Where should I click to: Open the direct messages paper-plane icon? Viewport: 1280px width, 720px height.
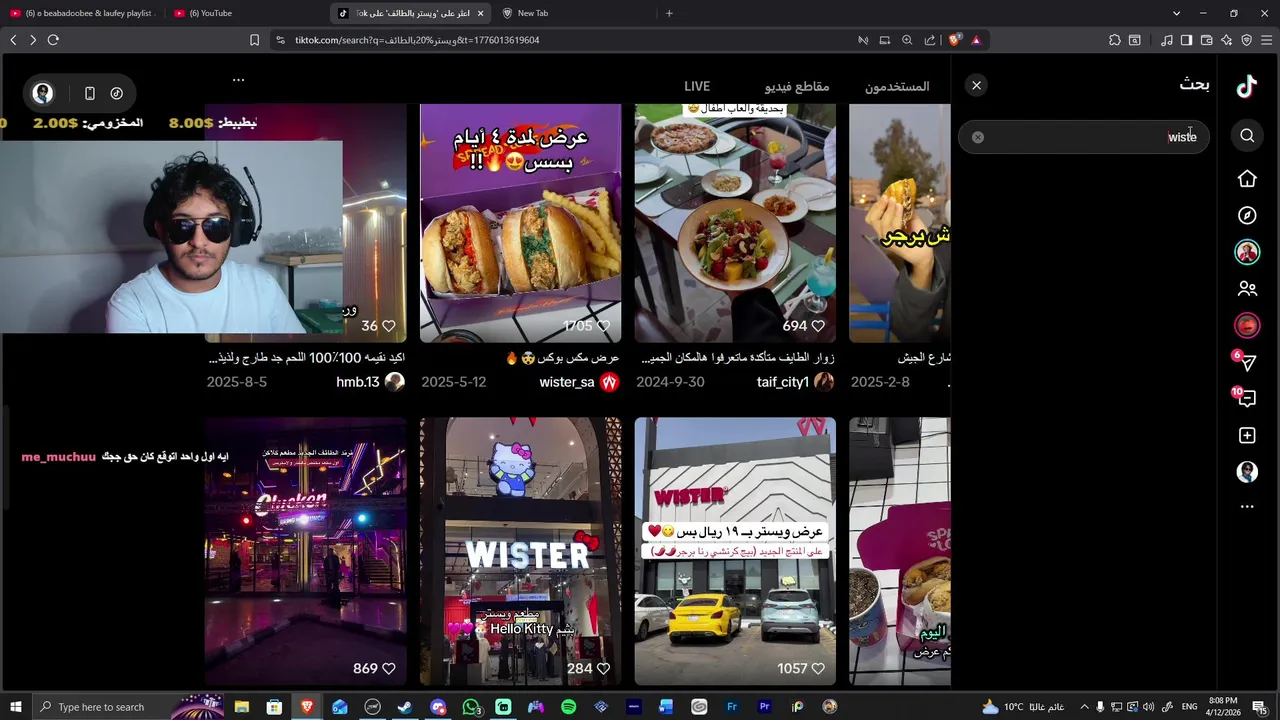1247,362
